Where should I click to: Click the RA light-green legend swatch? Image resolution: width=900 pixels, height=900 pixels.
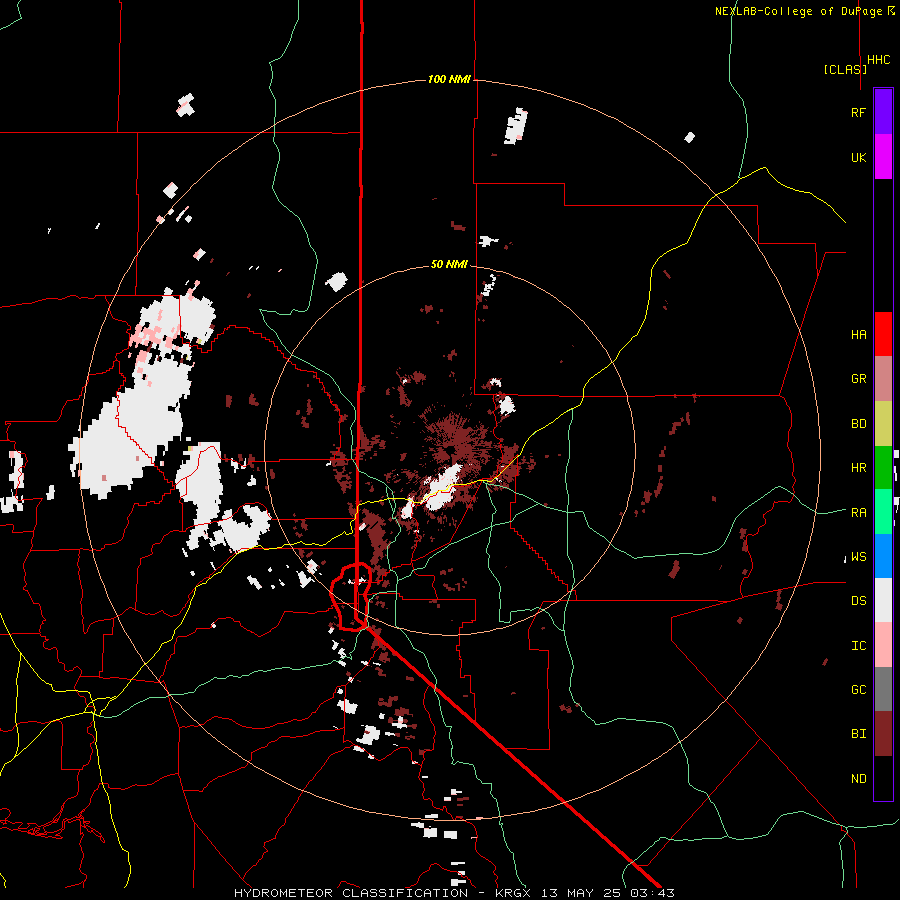883,511
